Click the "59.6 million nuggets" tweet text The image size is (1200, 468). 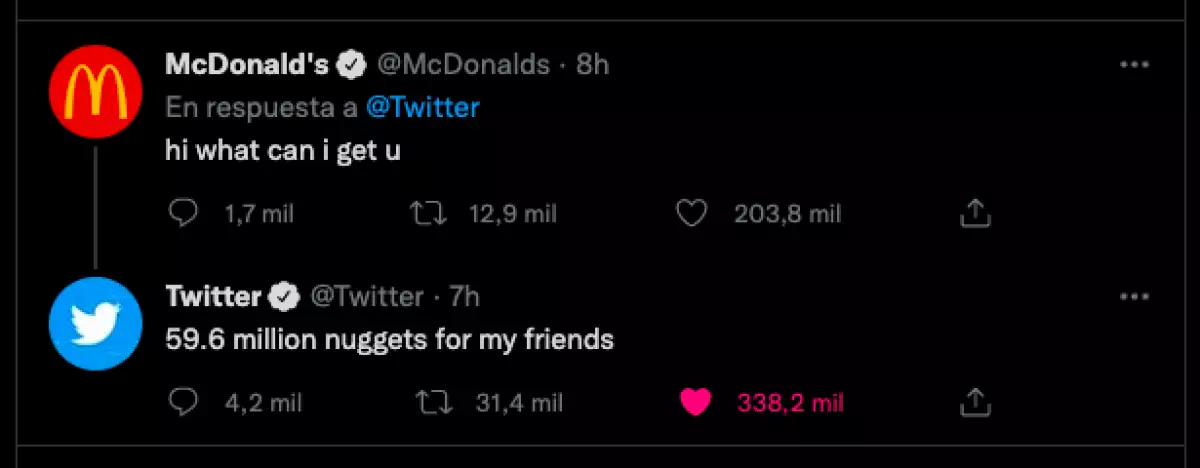[389, 340]
